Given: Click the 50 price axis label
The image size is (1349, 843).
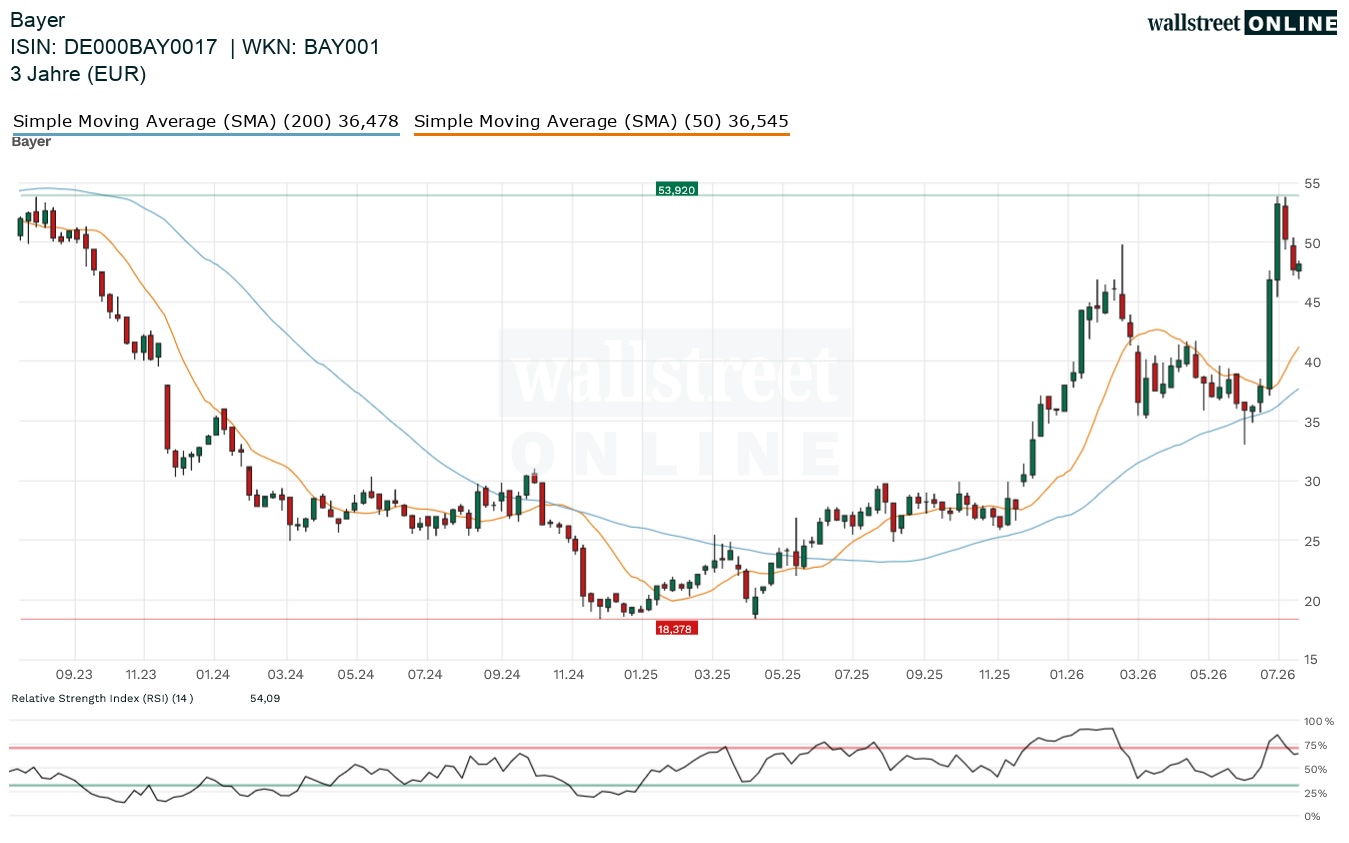Looking at the screenshot, I should pyautogui.click(x=1313, y=243).
